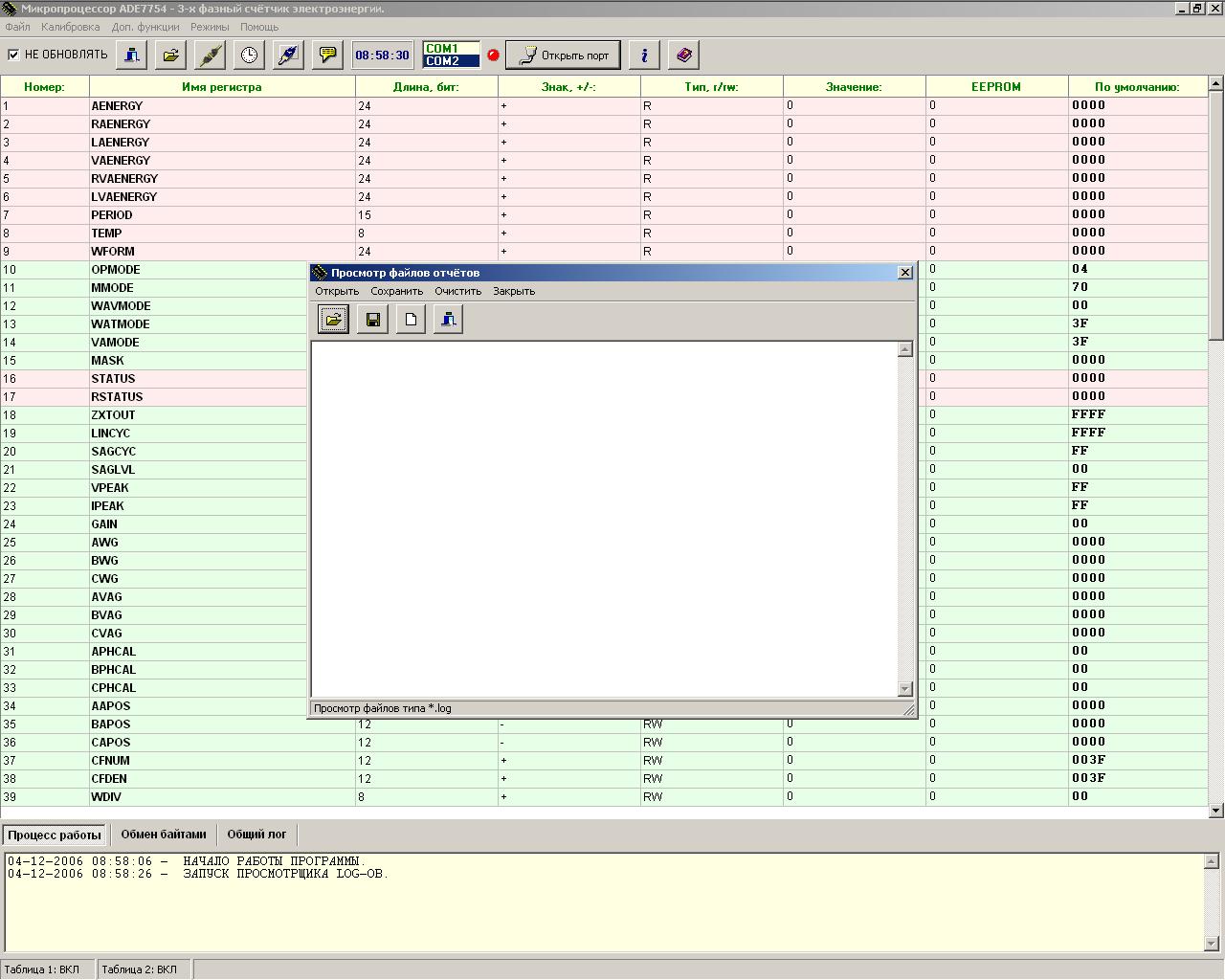This screenshot has width=1225, height=980.
Task: Switch to the Общий лог tab
Action: (x=256, y=835)
